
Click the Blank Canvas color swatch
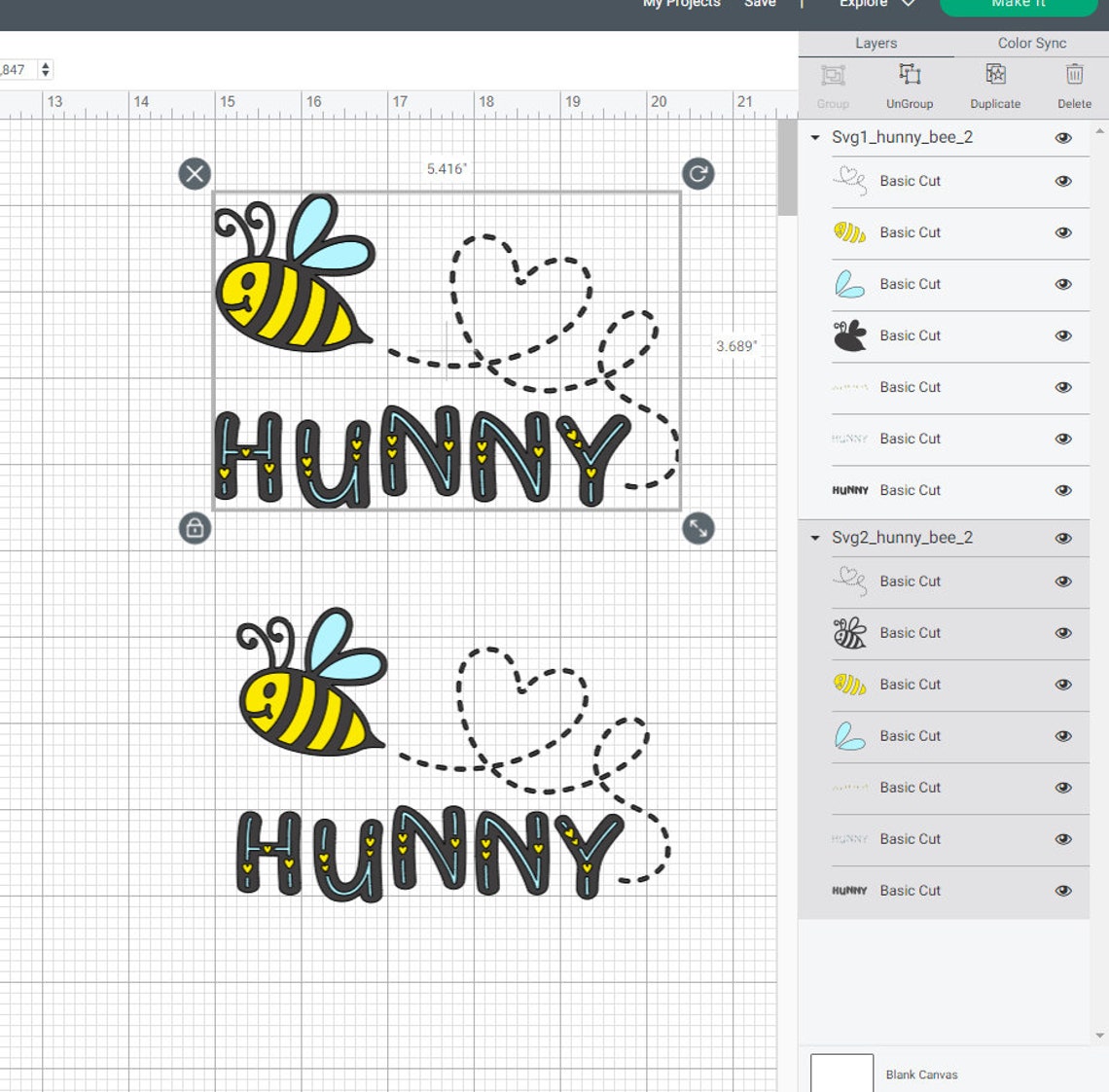click(842, 1073)
